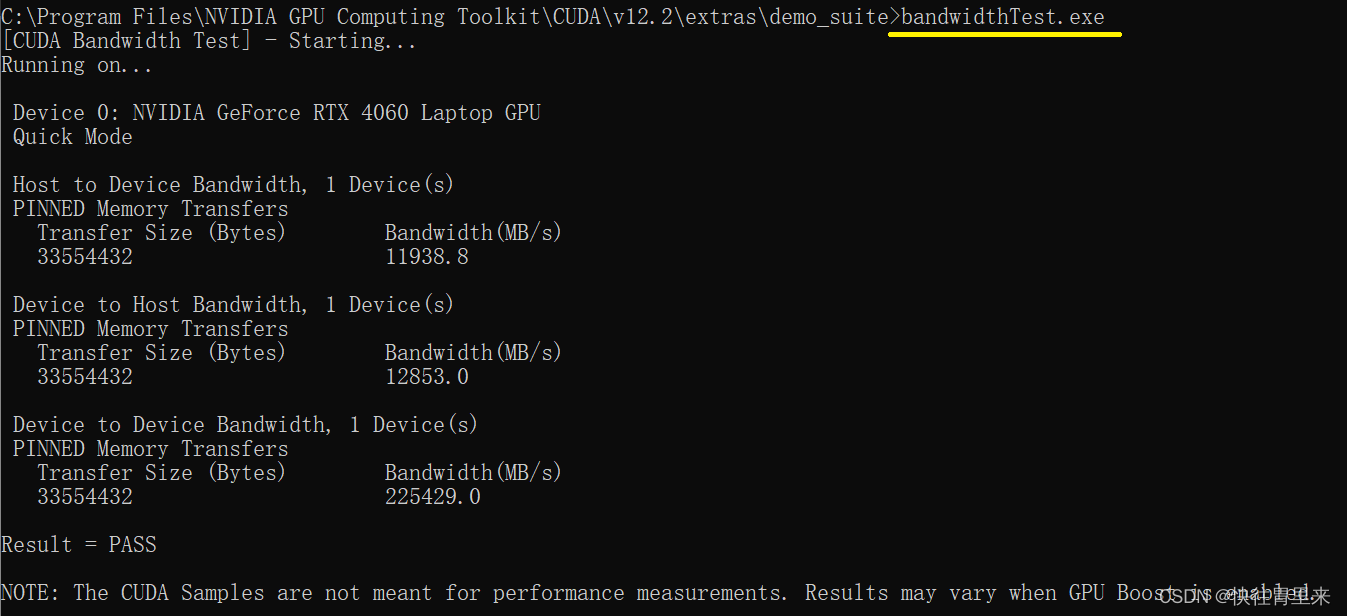The width and height of the screenshot is (1347, 616).
Task: Click the Device to Device value 225429.0
Action: [x=433, y=497]
